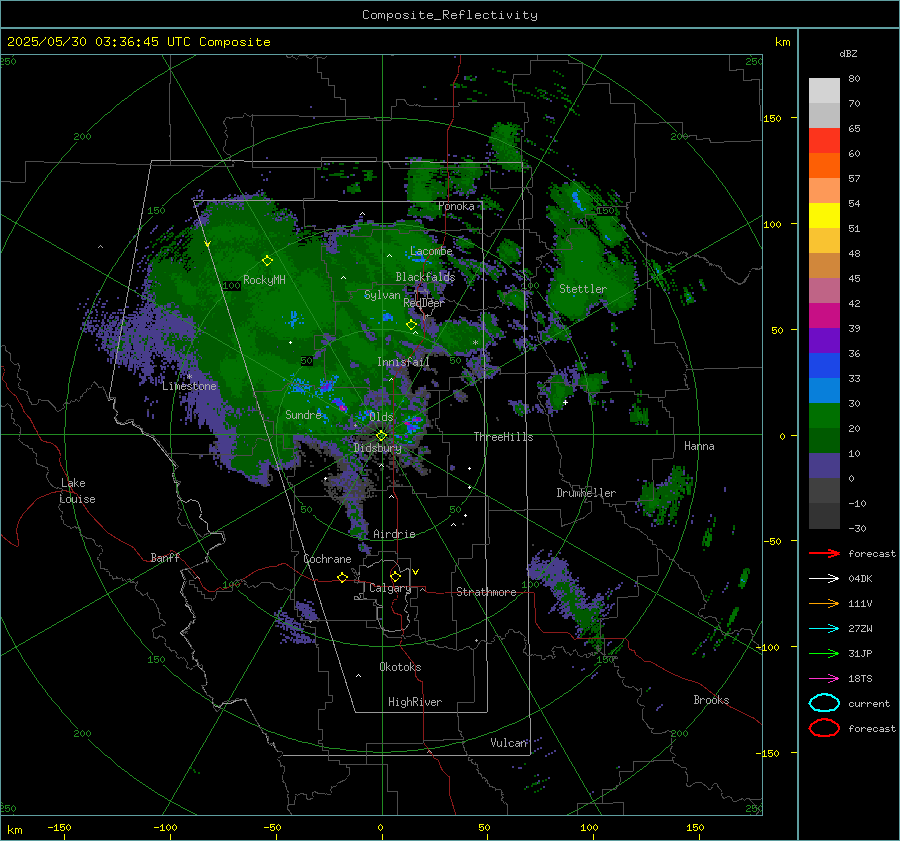
Task: Click the Vulcan label
Action: [509, 743]
